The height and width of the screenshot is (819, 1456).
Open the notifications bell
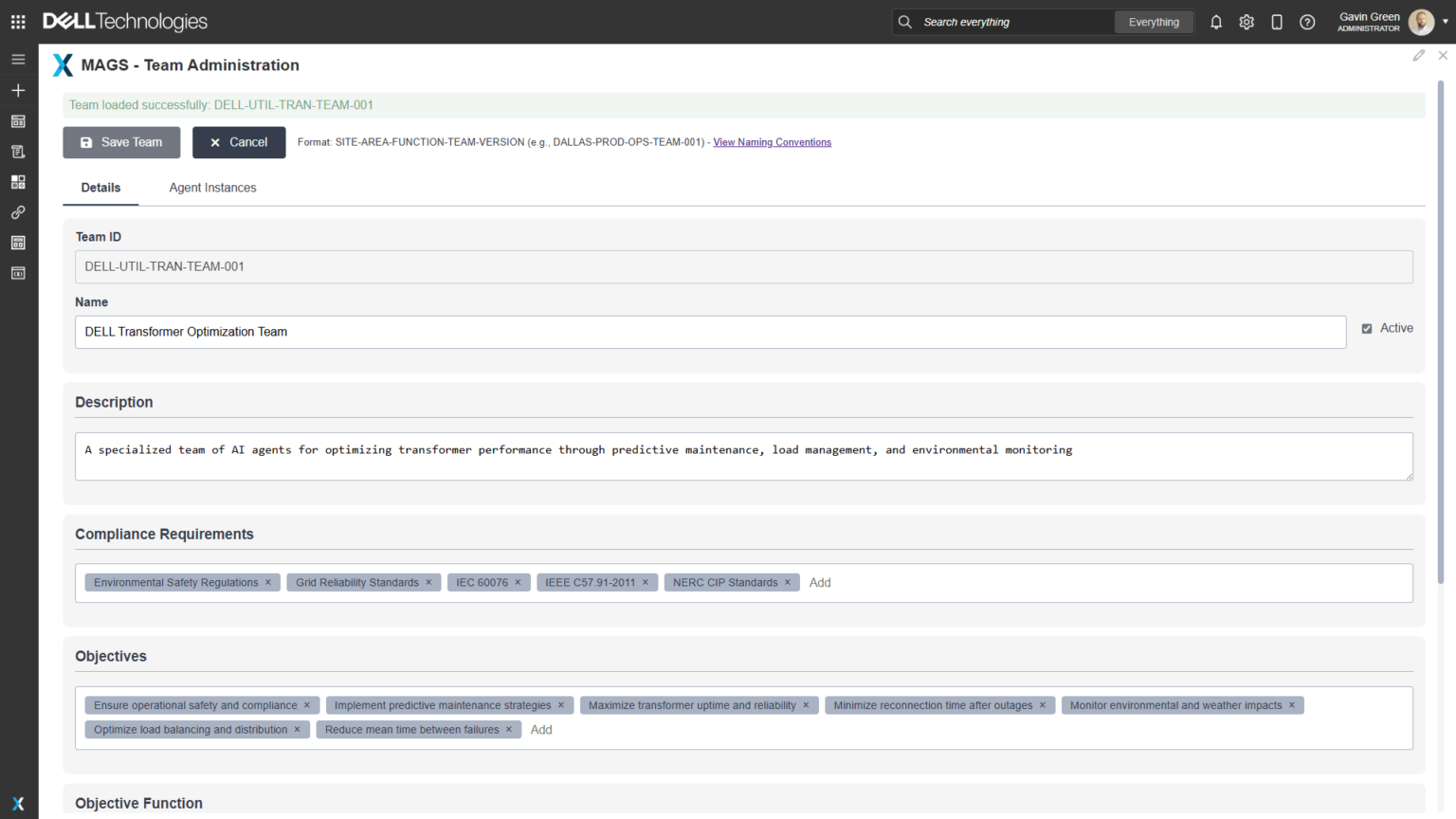point(1216,22)
